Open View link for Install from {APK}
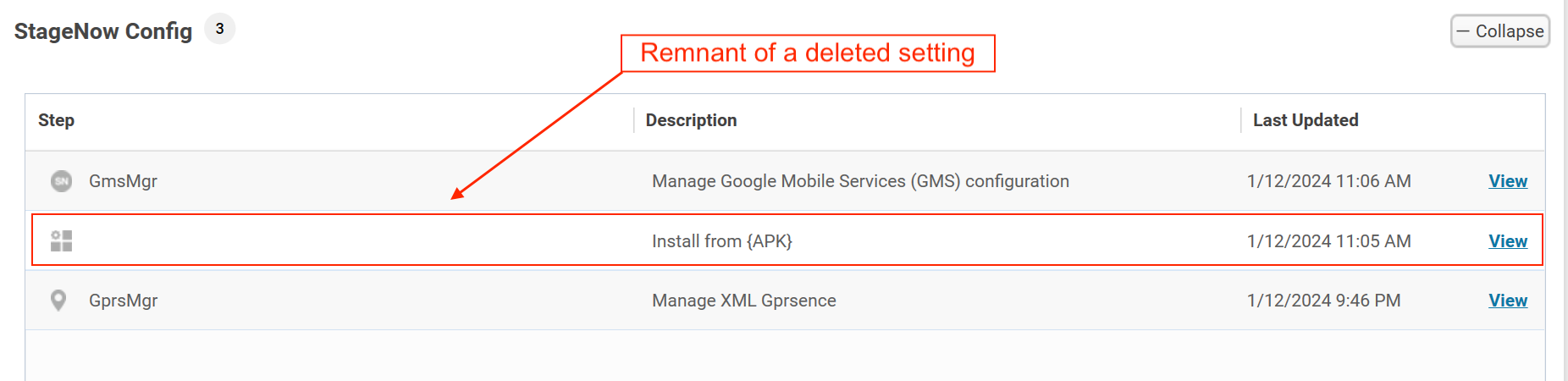 coord(1507,241)
